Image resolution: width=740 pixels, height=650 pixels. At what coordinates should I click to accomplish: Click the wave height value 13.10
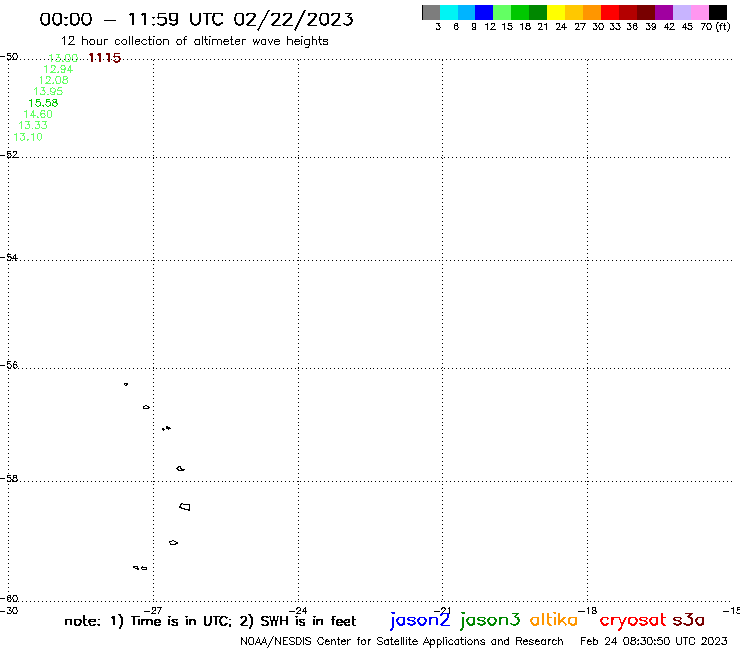click(x=28, y=137)
